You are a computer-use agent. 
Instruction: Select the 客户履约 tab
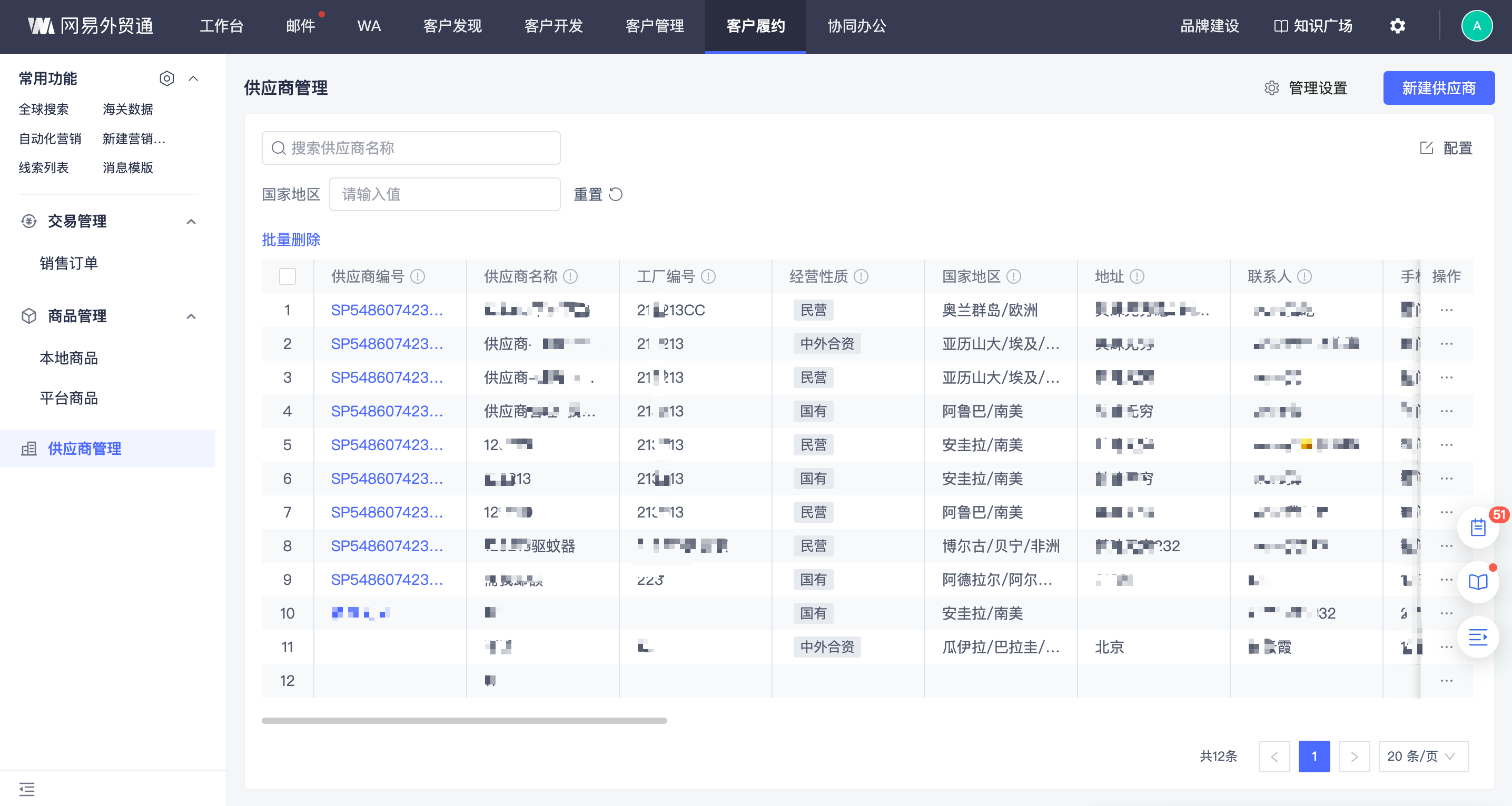point(755,26)
